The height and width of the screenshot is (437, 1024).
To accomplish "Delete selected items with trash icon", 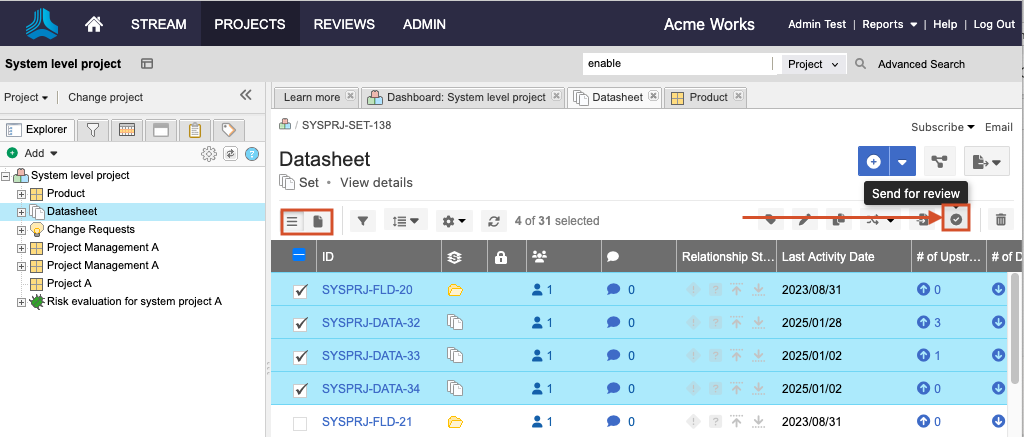I will pyautogui.click(x=1001, y=220).
